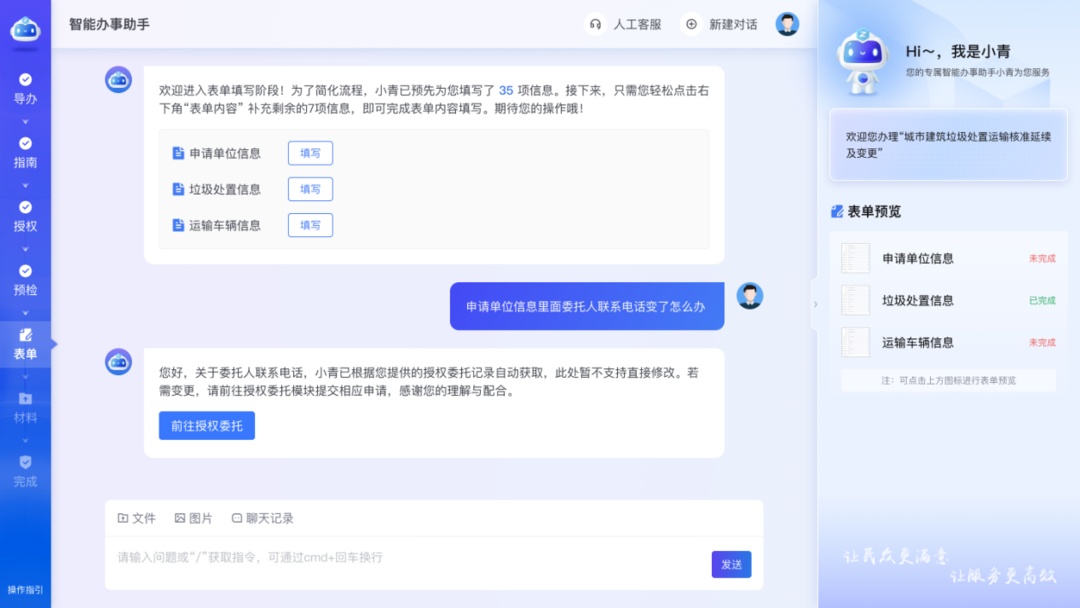
Task: Open 垃圾处置信息 form preview thumbnail
Action: (x=855, y=301)
